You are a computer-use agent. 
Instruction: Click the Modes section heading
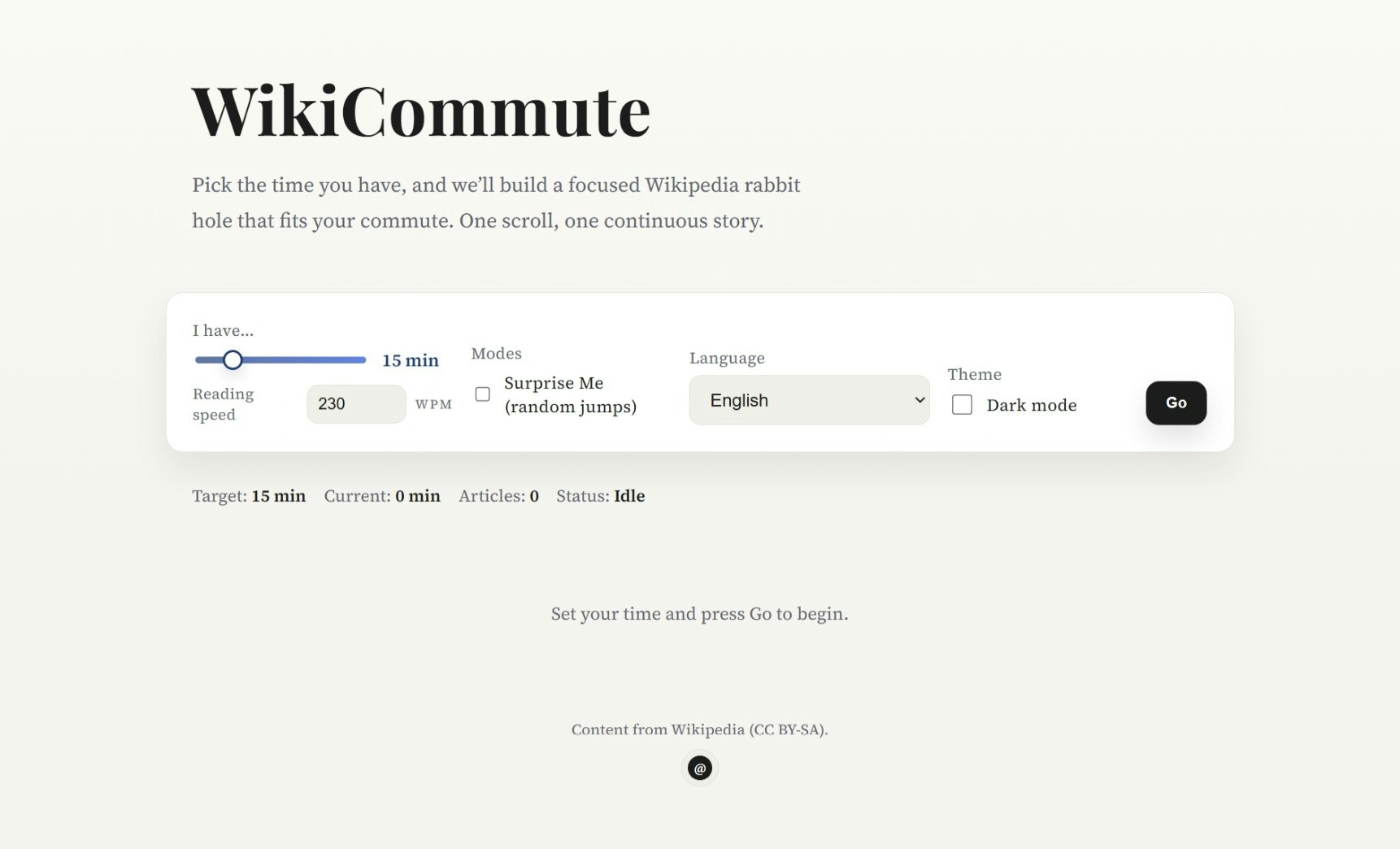496,353
